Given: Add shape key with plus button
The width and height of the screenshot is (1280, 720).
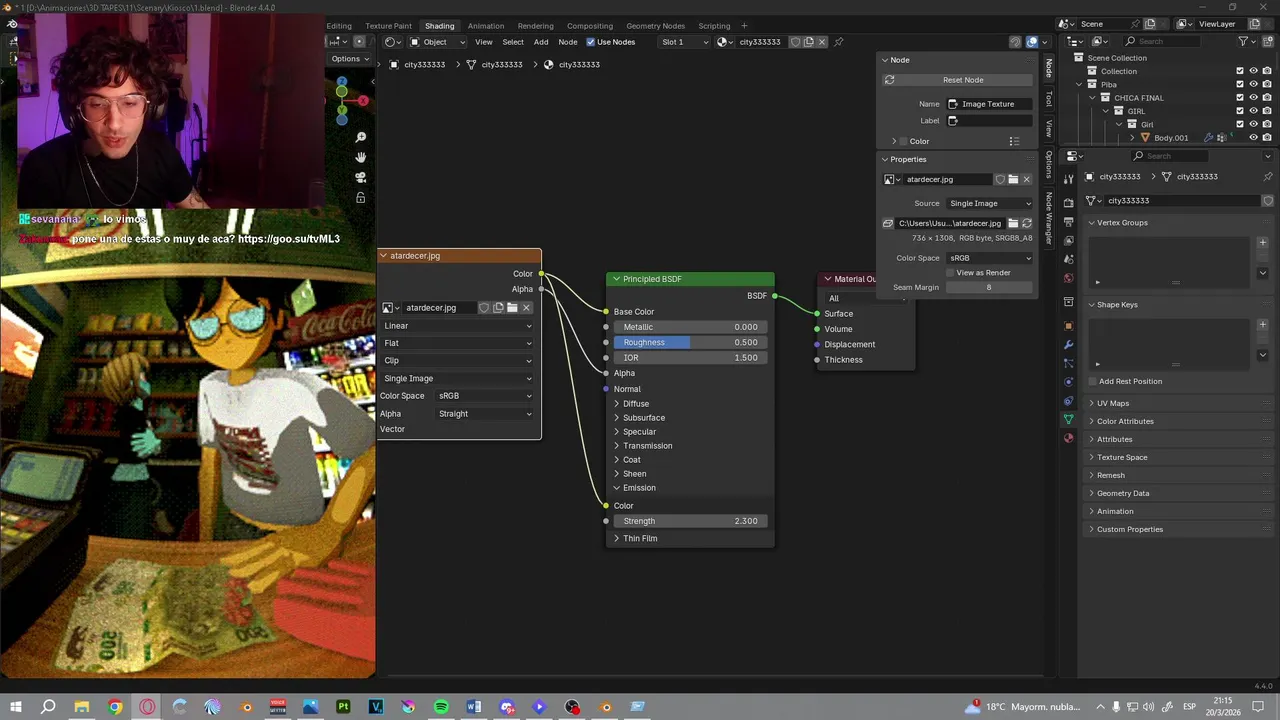Looking at the screenshot, I should [x=1262, y=325].
